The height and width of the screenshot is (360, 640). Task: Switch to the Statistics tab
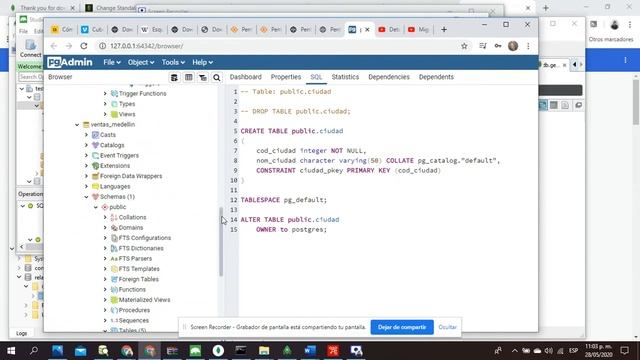tap(345, 77)
